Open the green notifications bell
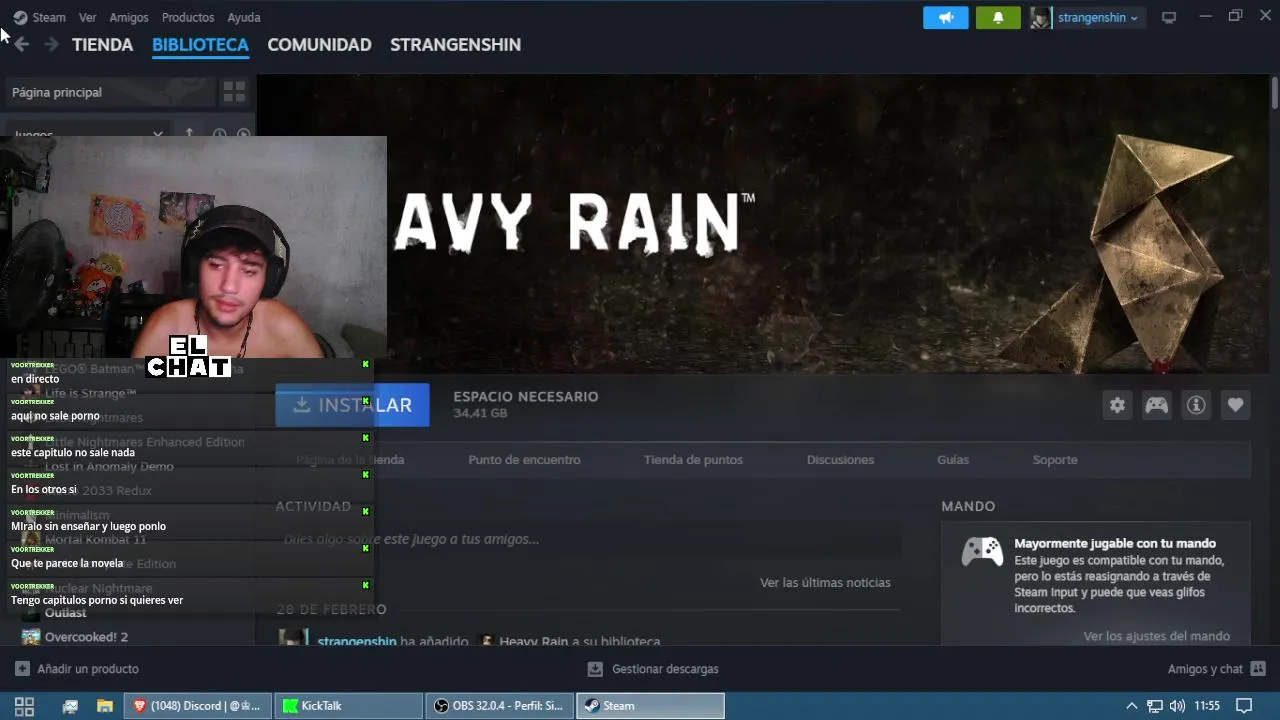The width and height of the screenshot is (1280, 720). [x=997, y=17]
